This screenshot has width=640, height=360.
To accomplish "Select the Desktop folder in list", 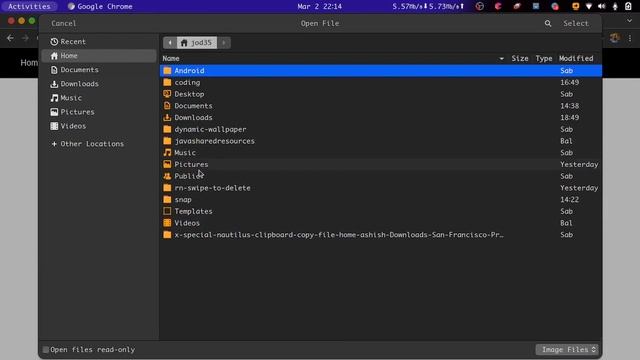I will click(x=381, y=94).
